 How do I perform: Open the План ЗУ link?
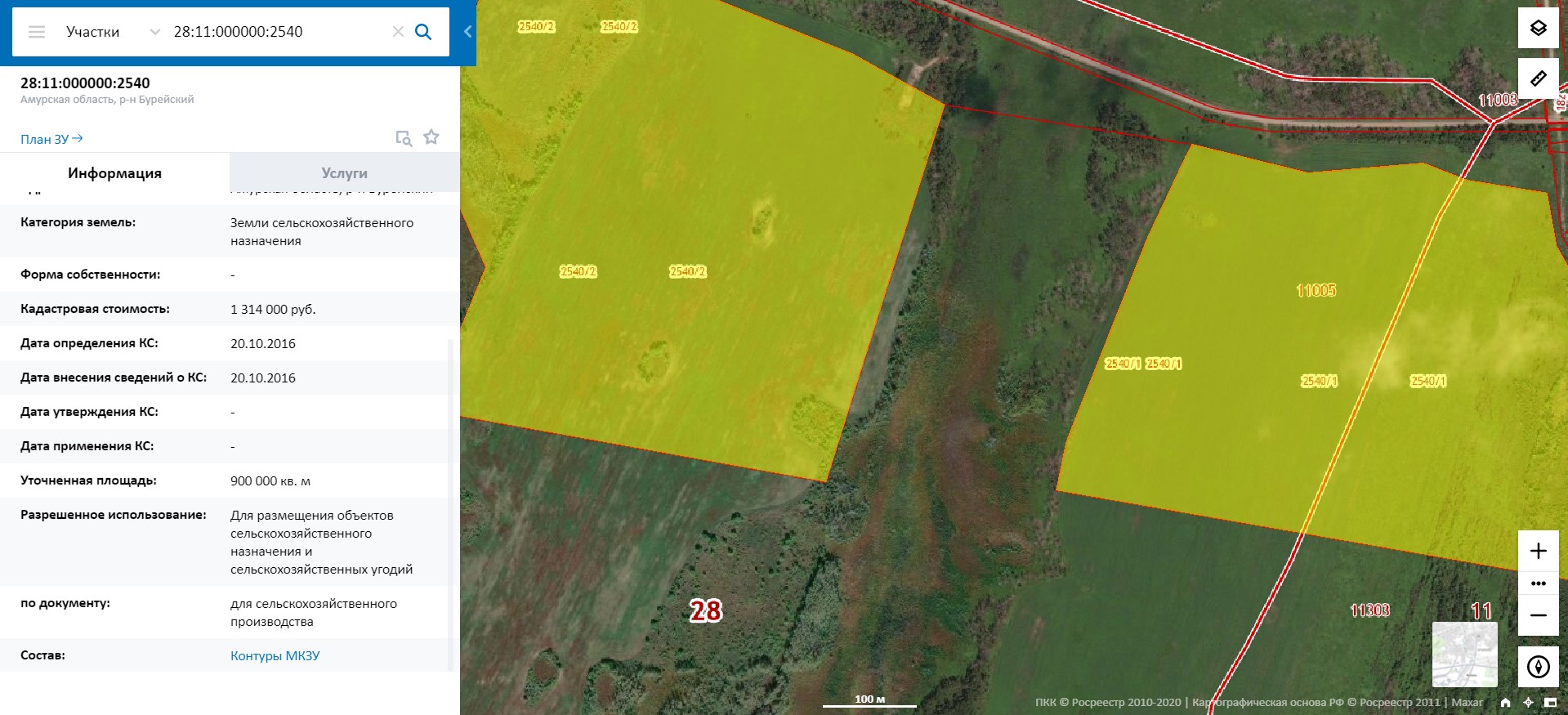coord(51,139)
